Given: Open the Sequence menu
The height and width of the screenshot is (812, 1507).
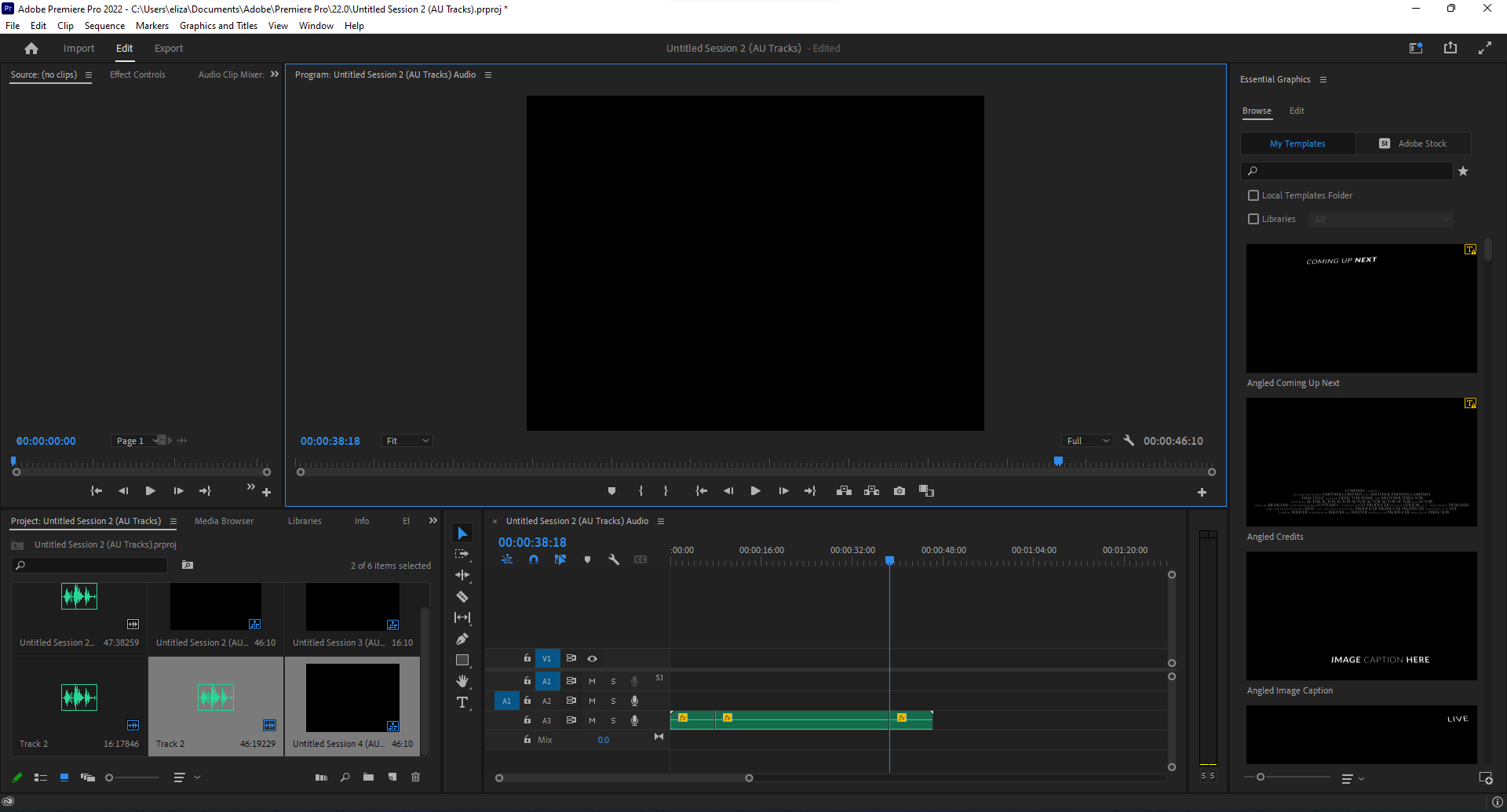Looking at the screenshot, I should point(104,26).
